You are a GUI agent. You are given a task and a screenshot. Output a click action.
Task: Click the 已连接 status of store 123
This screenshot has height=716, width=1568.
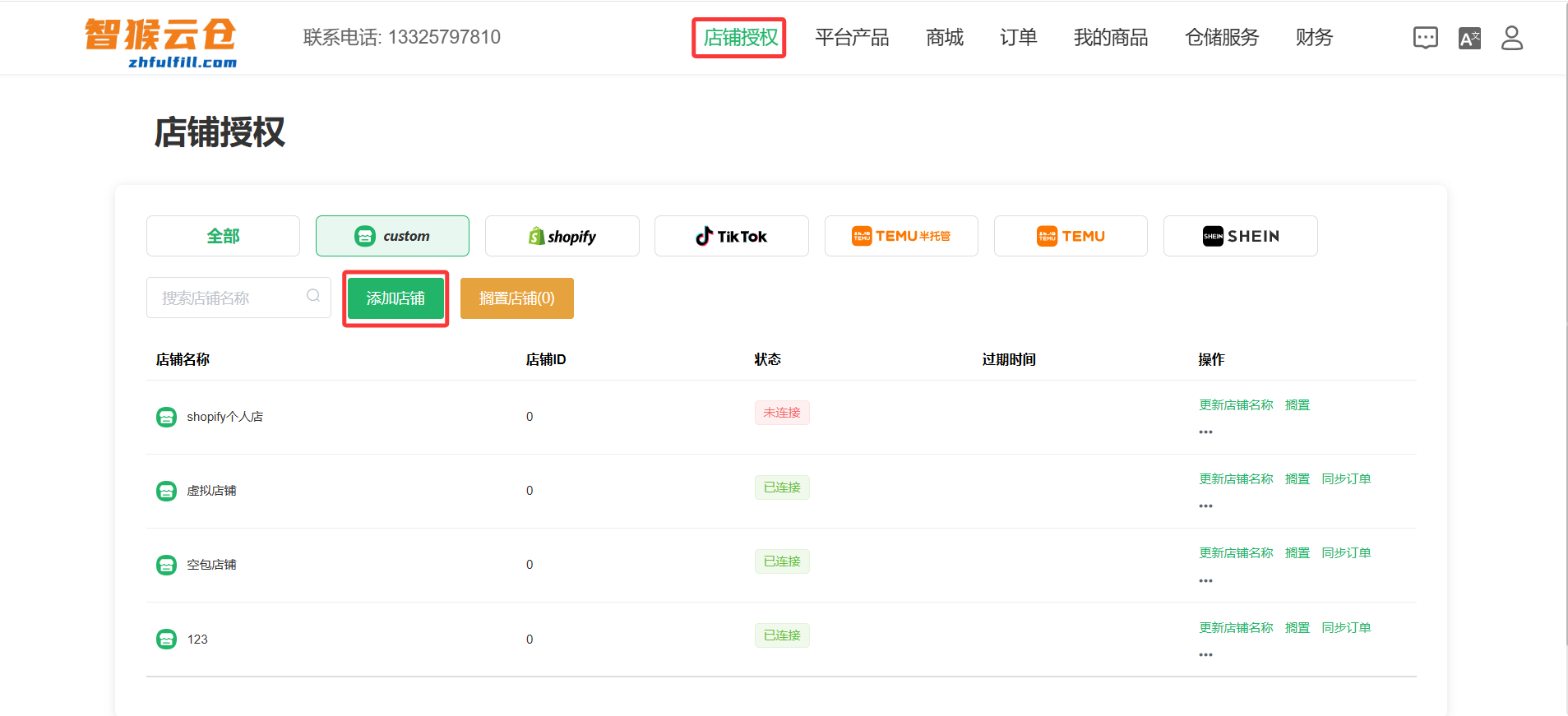pyautogui.click(x=782, y=635)
